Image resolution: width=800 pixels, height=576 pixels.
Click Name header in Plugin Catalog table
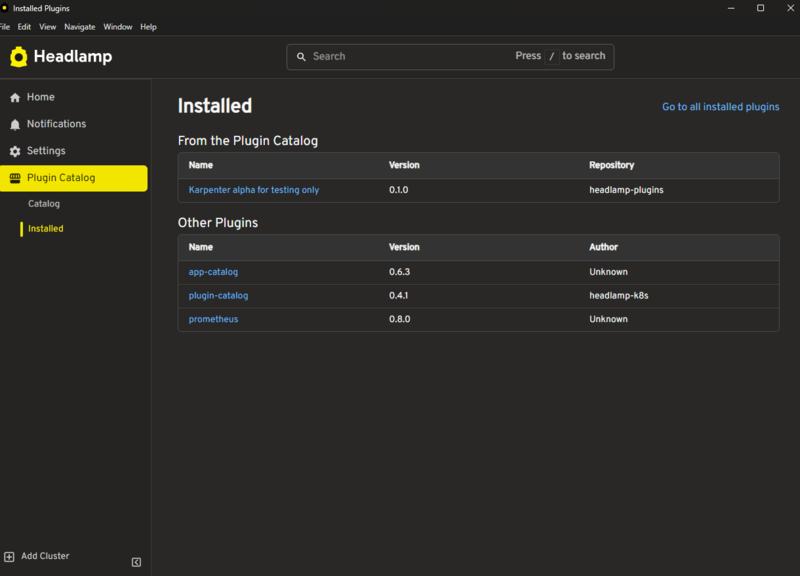point(201,165)
